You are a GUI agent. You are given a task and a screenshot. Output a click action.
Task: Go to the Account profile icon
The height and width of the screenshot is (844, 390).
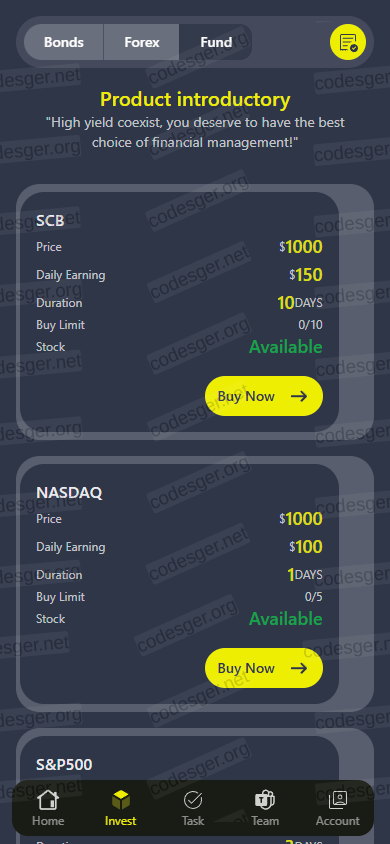[x=337, y=800]
